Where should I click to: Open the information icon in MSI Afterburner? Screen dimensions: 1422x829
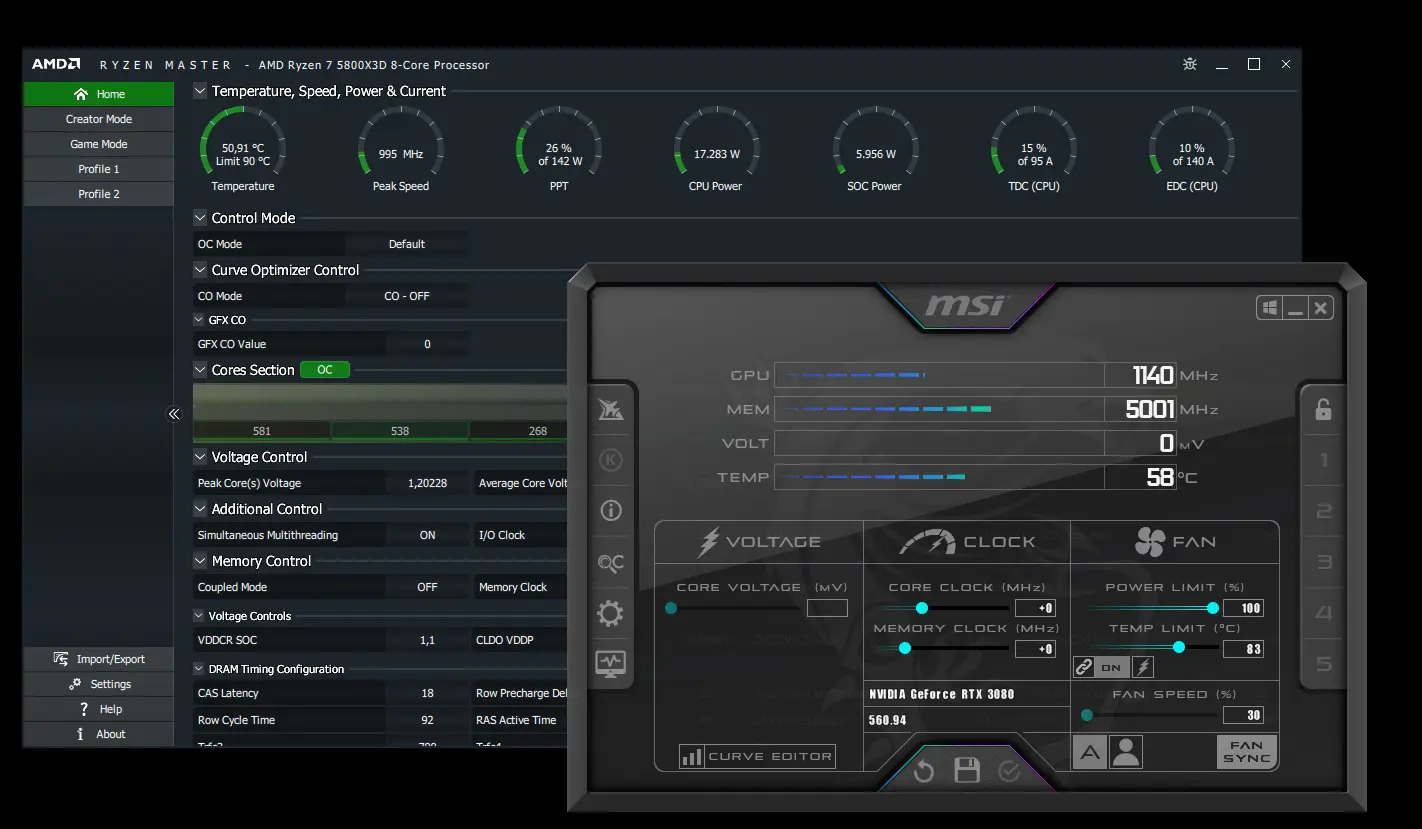pos(610,511)
